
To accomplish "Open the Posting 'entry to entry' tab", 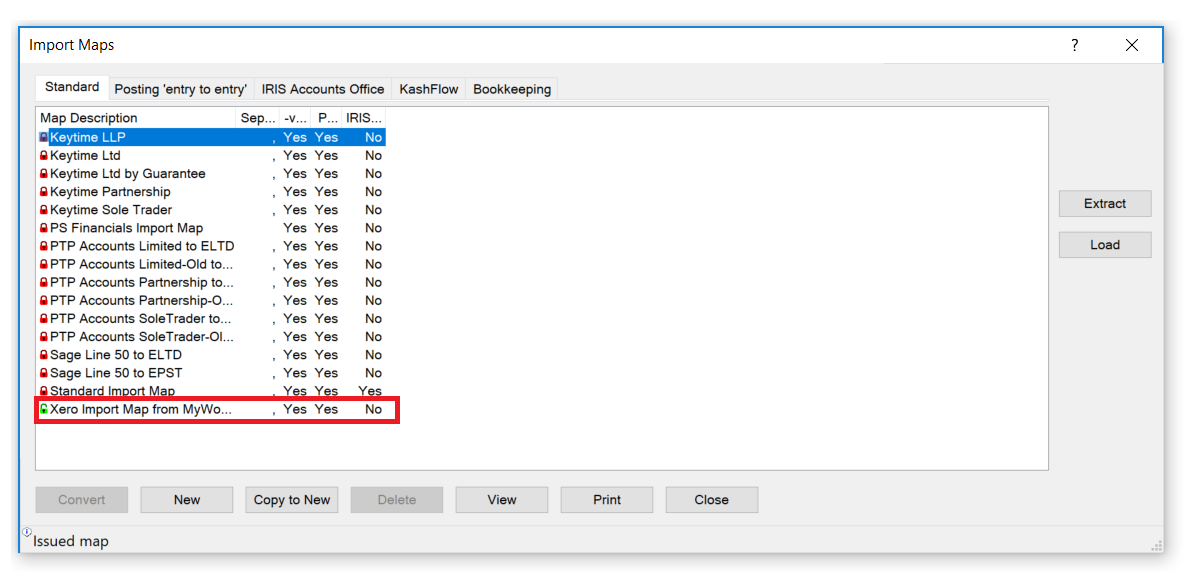I will pos(181,89).
